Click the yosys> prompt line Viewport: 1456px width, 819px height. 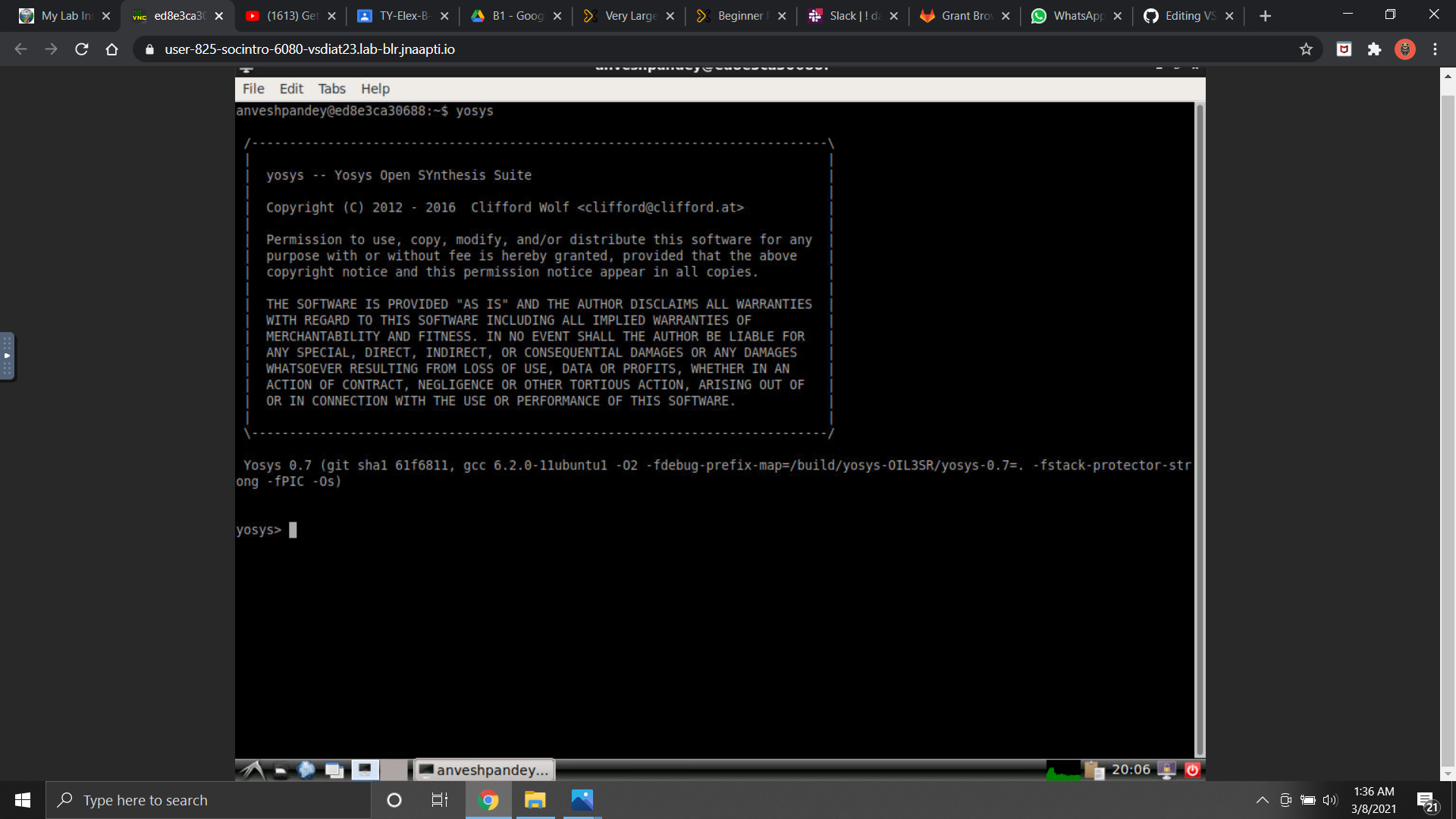266,530
